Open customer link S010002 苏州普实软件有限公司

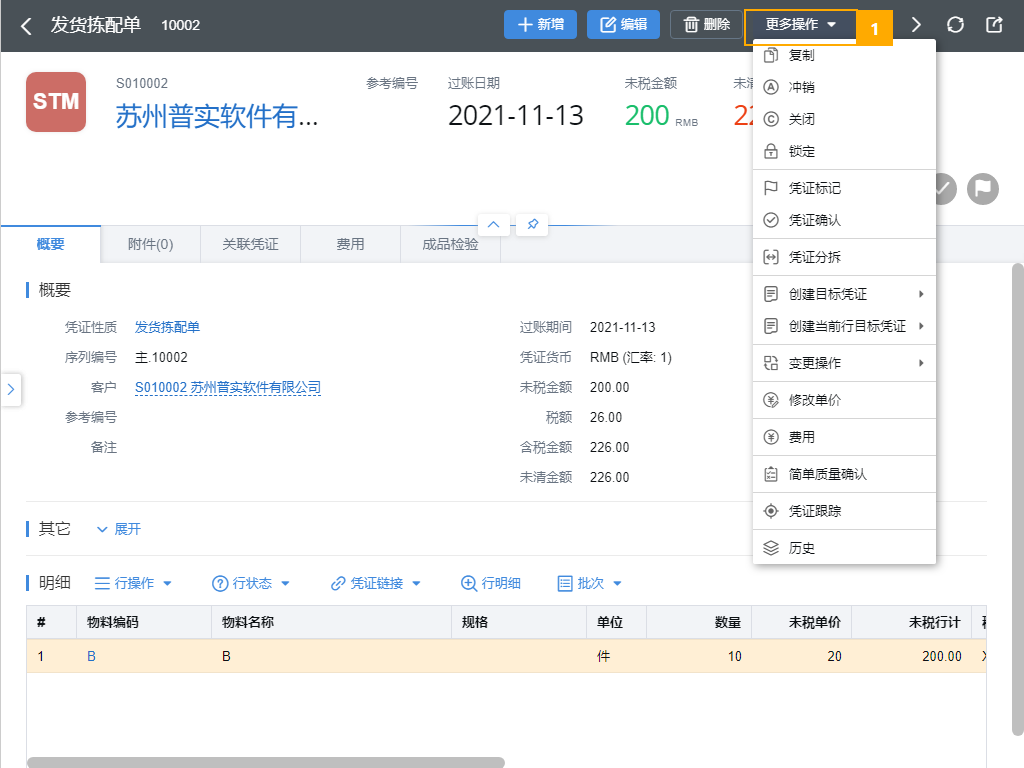point(228,388)
